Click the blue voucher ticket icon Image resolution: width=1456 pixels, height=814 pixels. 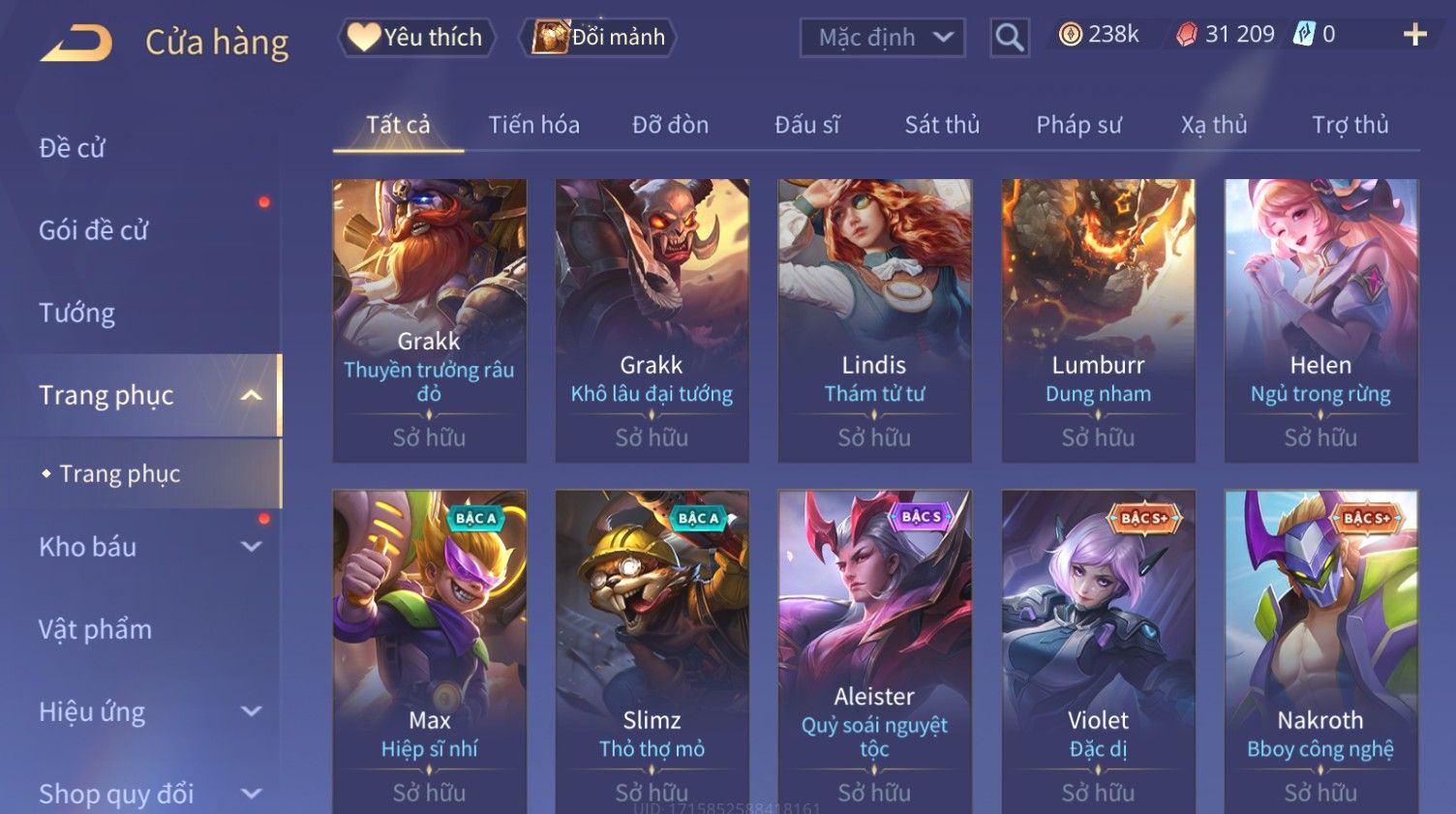click(x=1305, y=35)
